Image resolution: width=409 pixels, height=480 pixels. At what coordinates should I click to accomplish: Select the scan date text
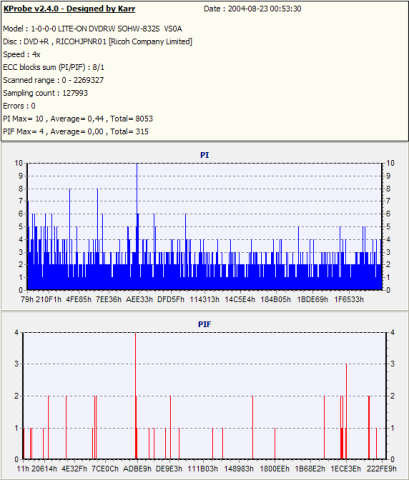tap(252, 9)
